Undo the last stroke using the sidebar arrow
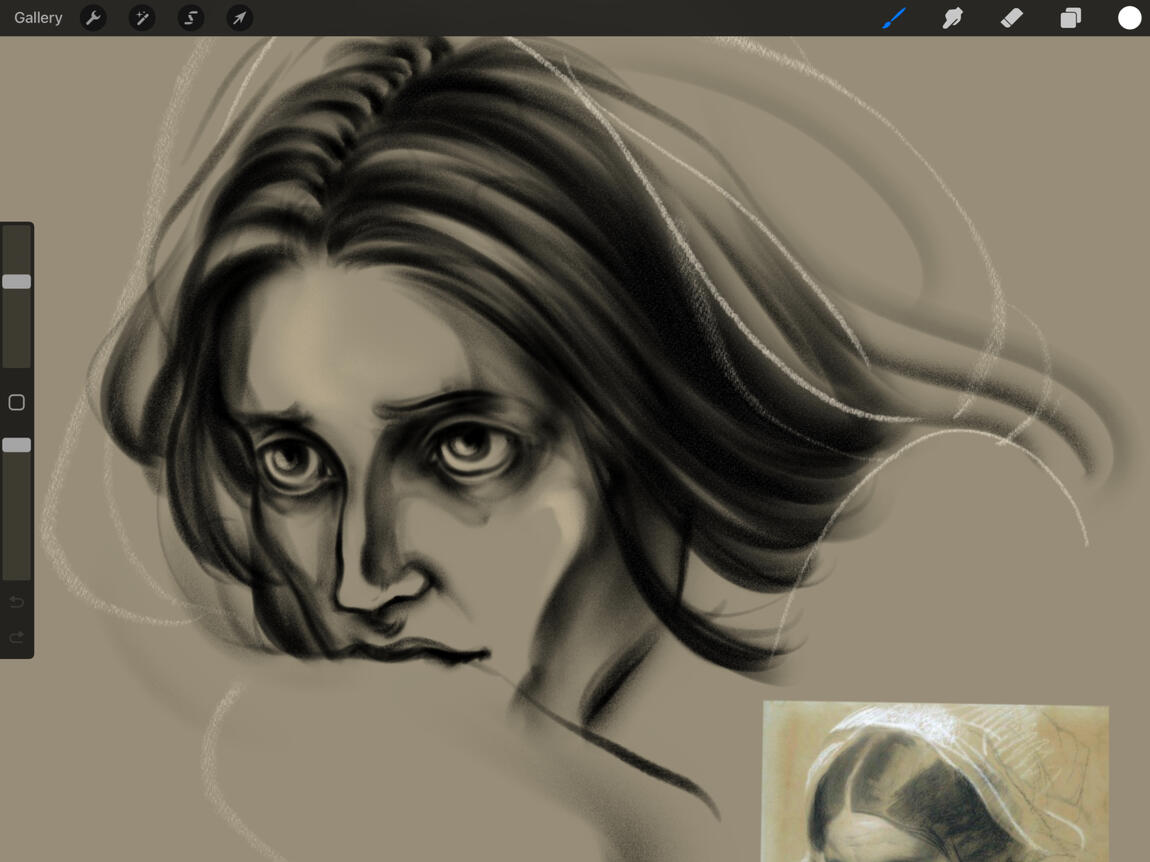Screen dimensions: 1150x862 16,602
